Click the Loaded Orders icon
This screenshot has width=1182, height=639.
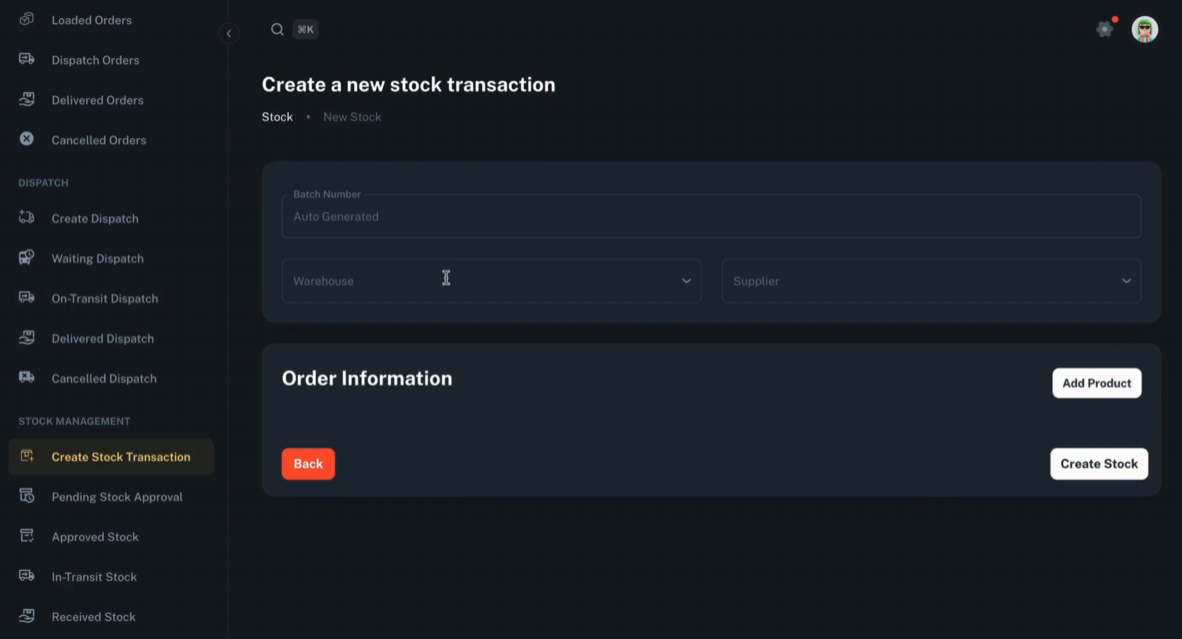(x=26, y=20)
